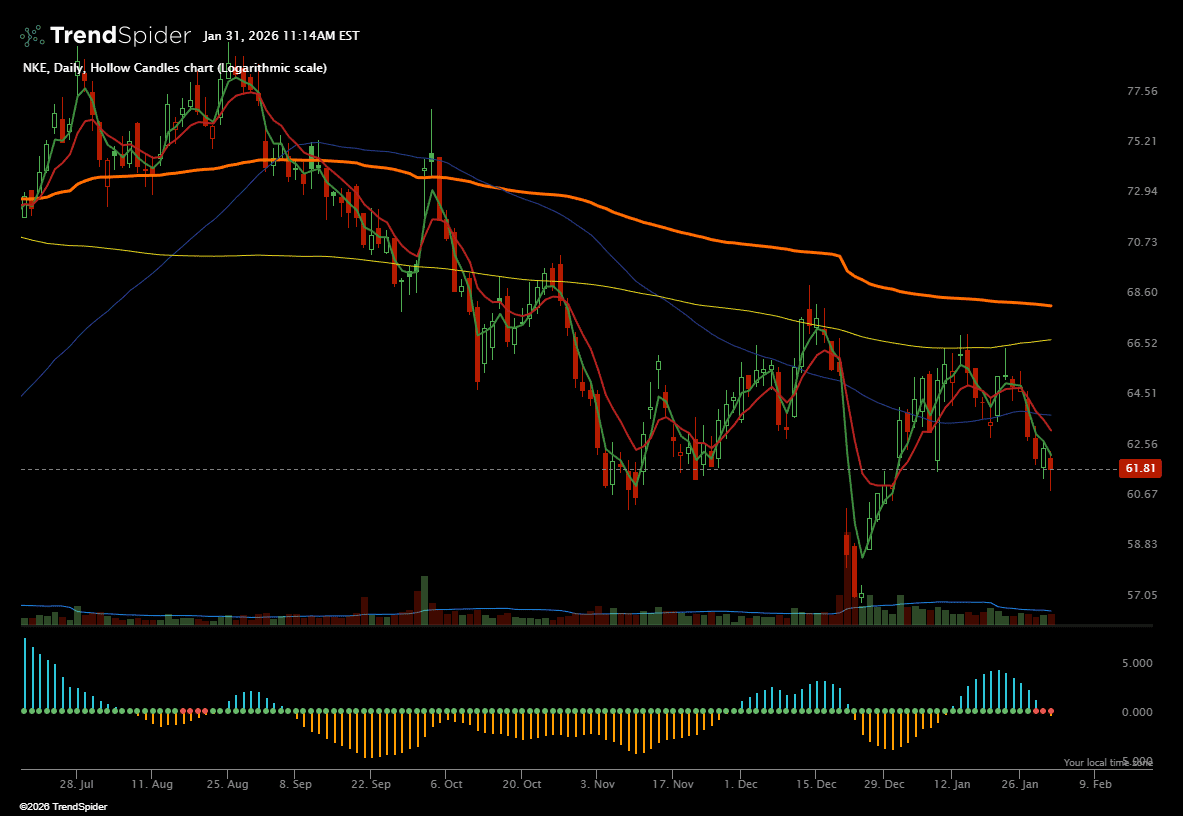This screenshot has height=816, width=1183.
Task: Click the TrendSpider spider-web logo icon
Action: pos(32,36)
